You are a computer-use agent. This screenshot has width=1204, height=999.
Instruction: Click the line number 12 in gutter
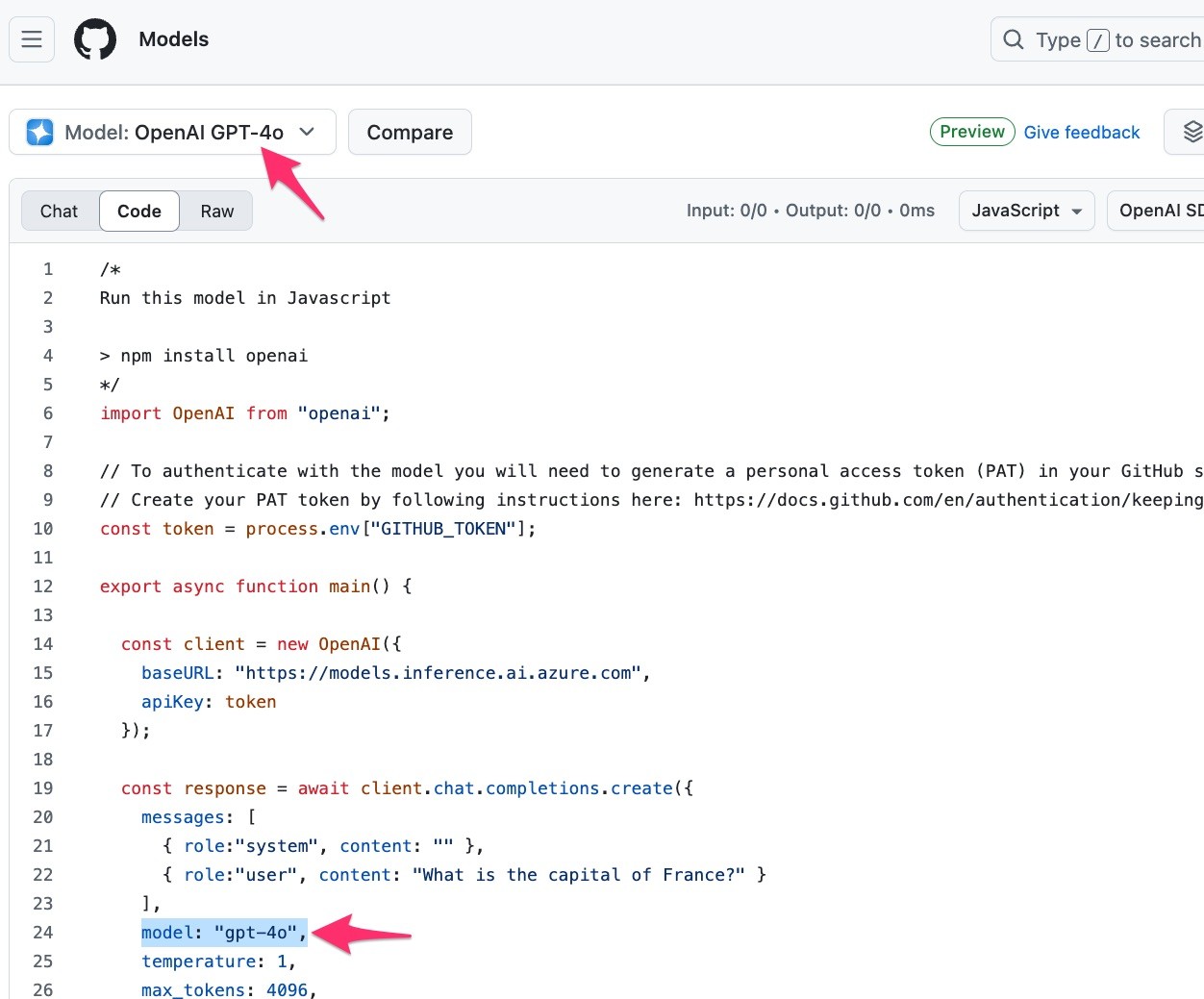43,587
